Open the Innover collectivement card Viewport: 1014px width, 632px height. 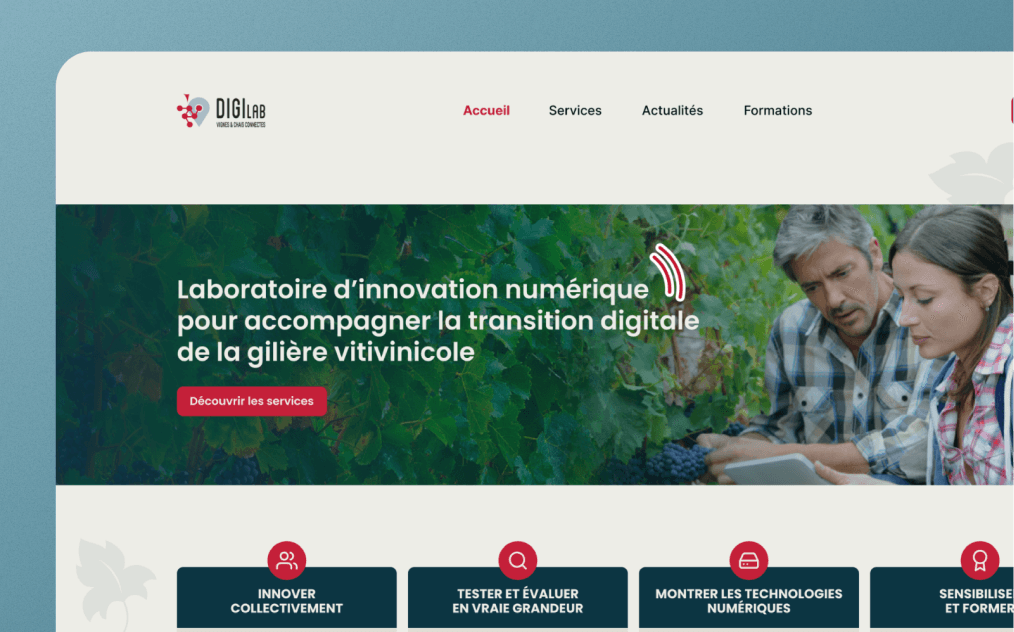286,598
